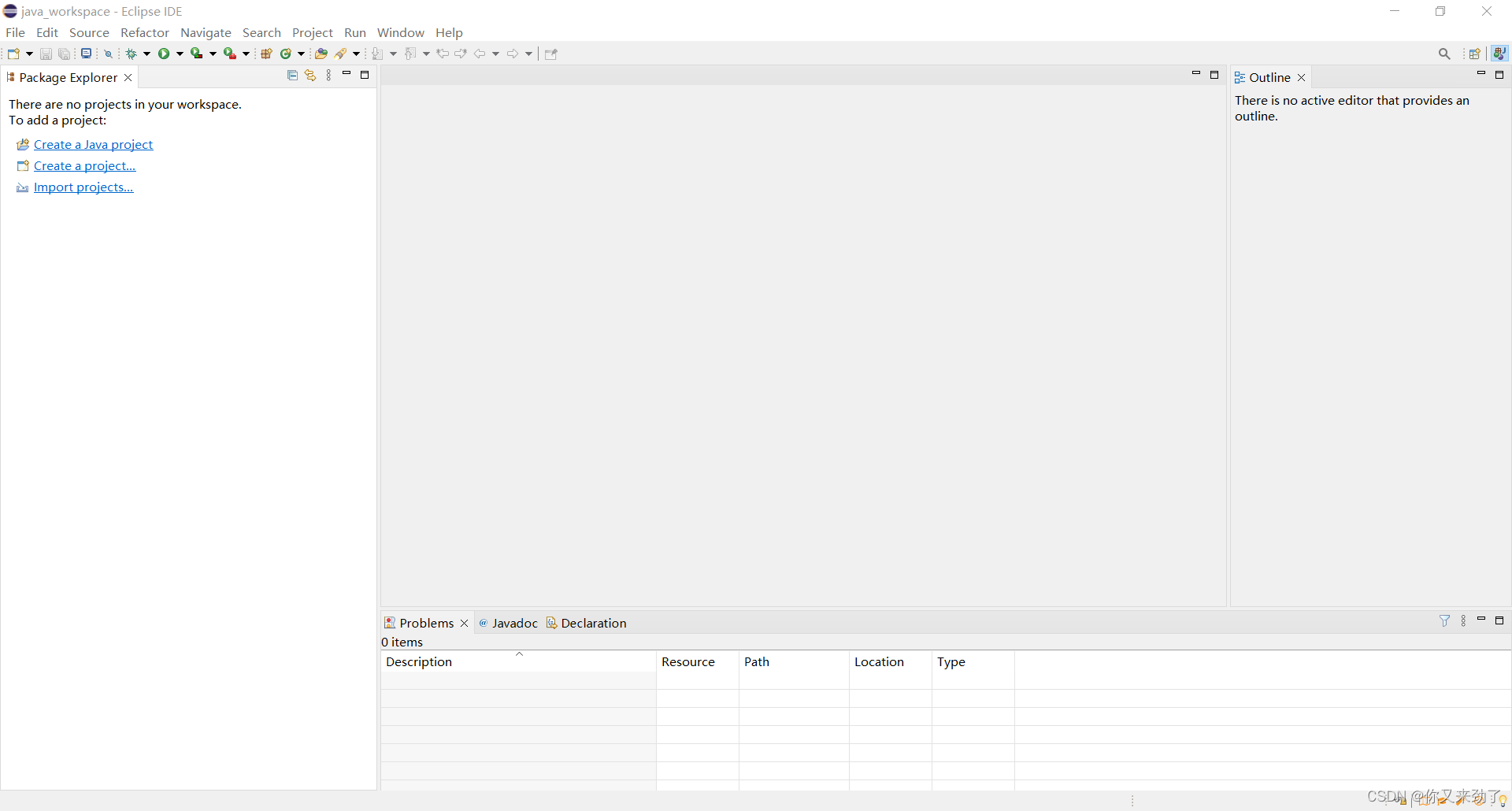Expand the Search flashlight dropdown arrow
The image size is (1512, 811).
(357, 54)
